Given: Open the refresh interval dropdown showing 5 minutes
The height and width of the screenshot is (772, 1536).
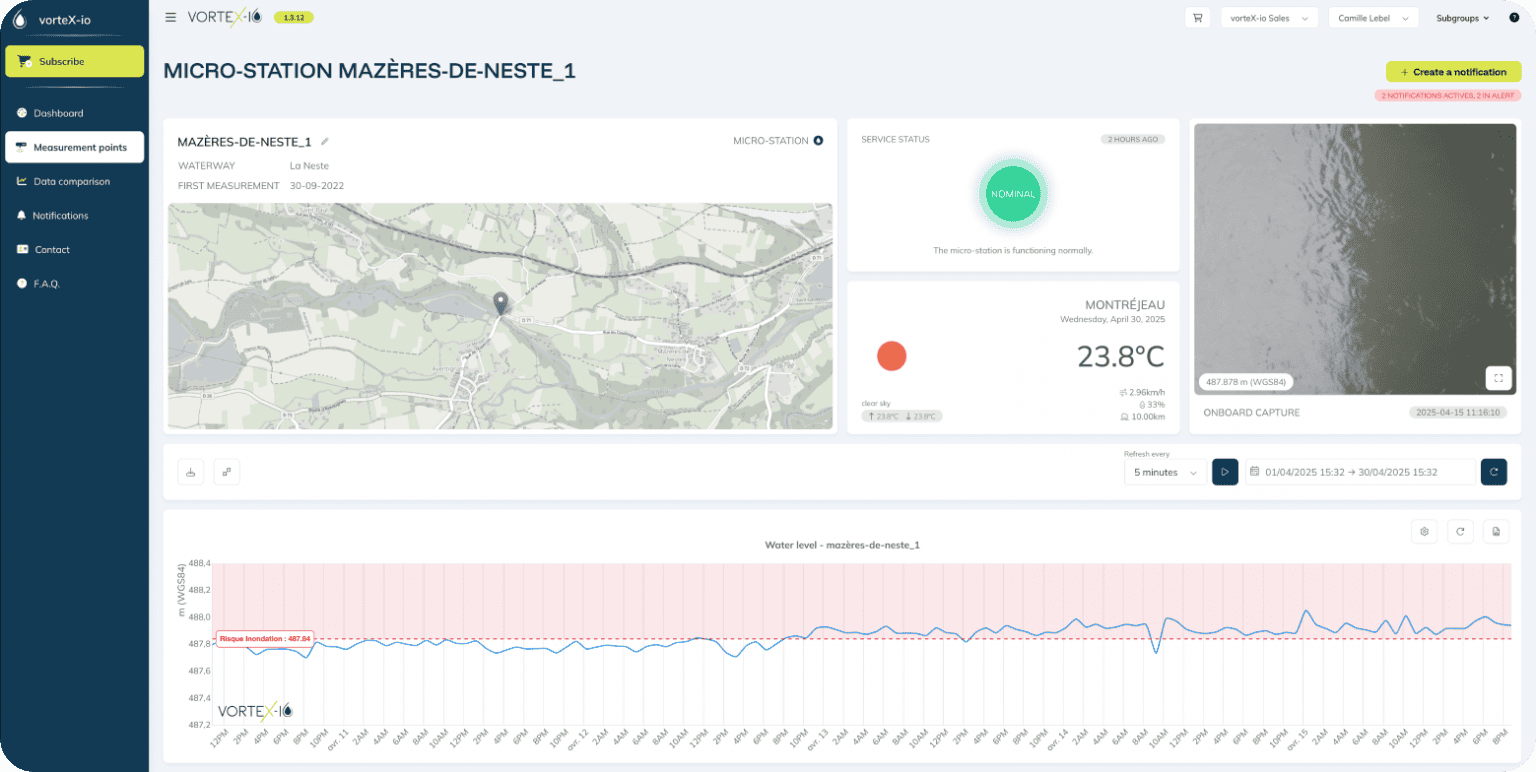Looking at the screenshot, I should (1164, 471).
